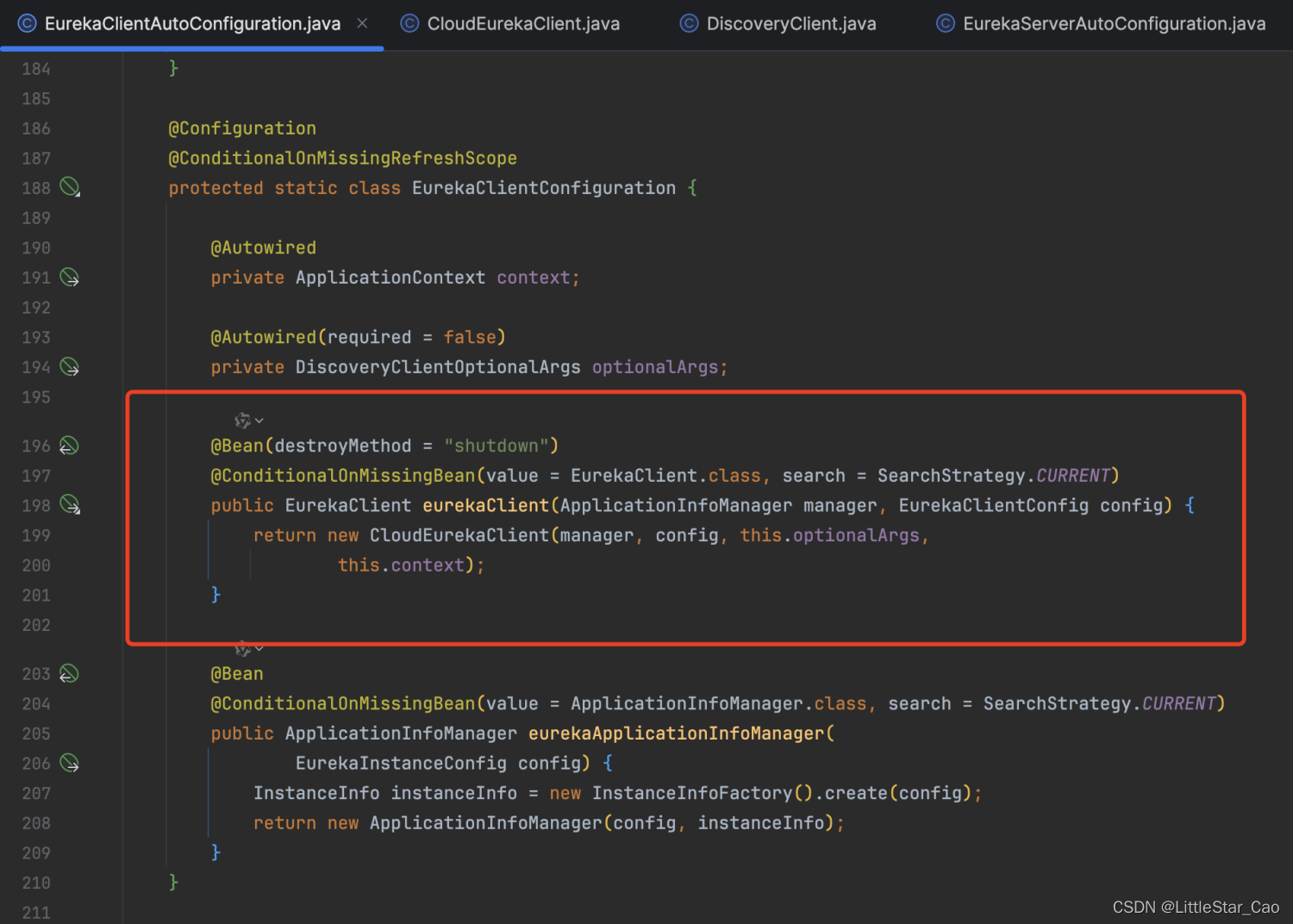1293x924 pixels.
Task: Click the autowired gutter icon on line 194
Action: [x=70, y=367]
